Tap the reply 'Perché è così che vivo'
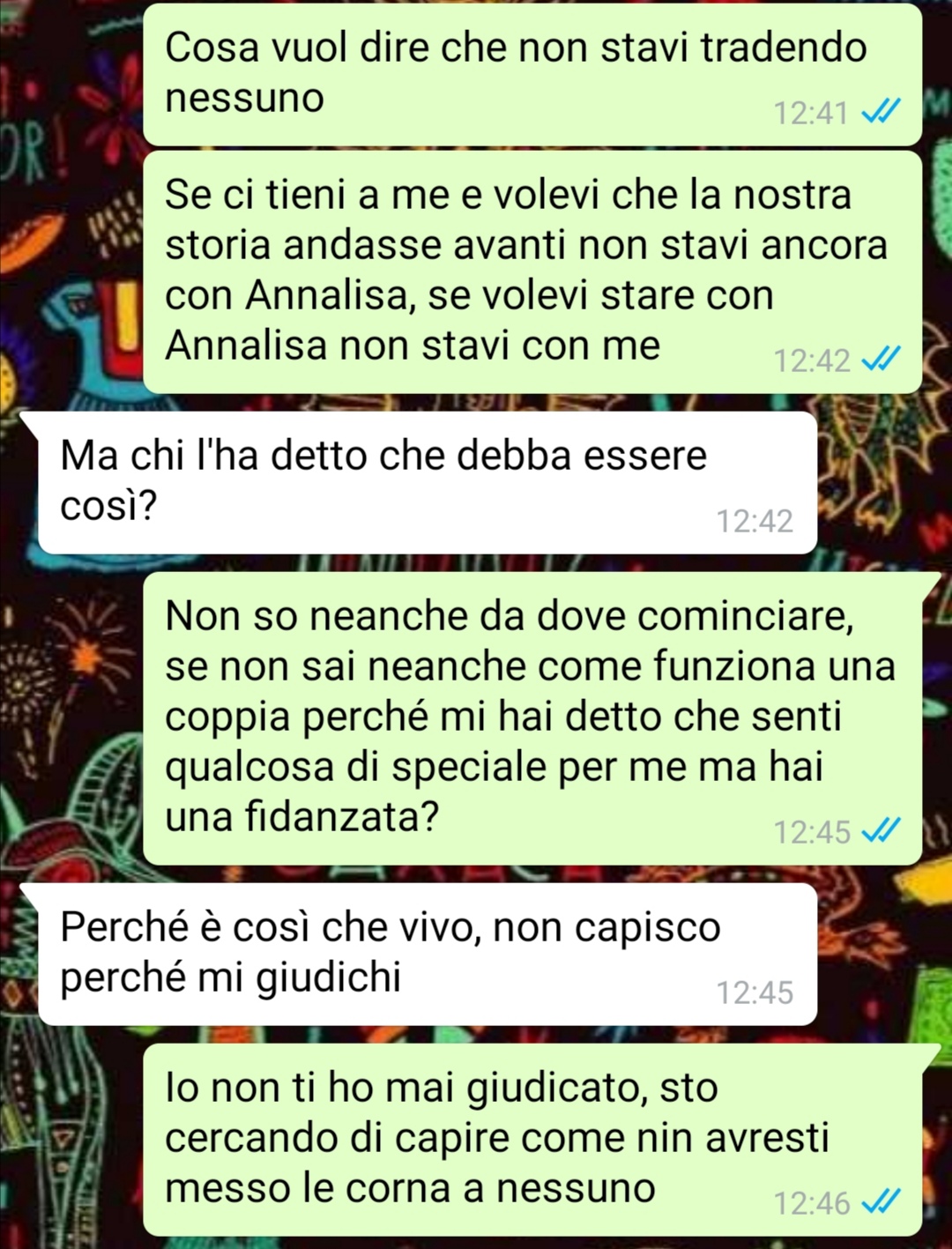This screenshot has width=952, height=1249. pyautogui.click(x=427, y=954)
